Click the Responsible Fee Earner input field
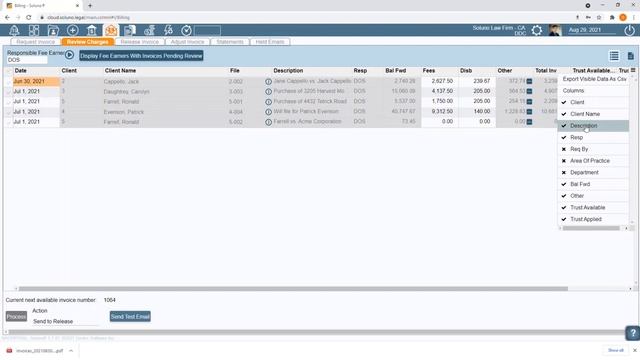This screenshot has height=360, width=640. [27, 60]
